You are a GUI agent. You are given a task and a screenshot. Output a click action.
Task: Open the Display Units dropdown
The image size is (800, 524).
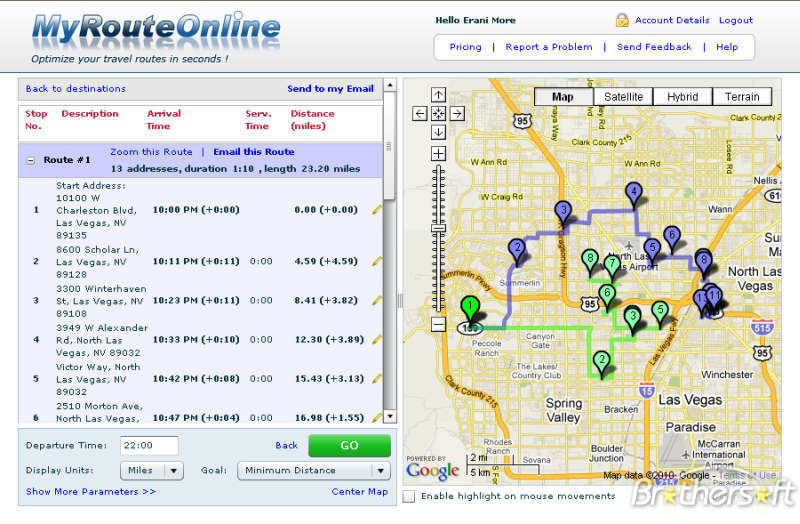coord(152,470)
